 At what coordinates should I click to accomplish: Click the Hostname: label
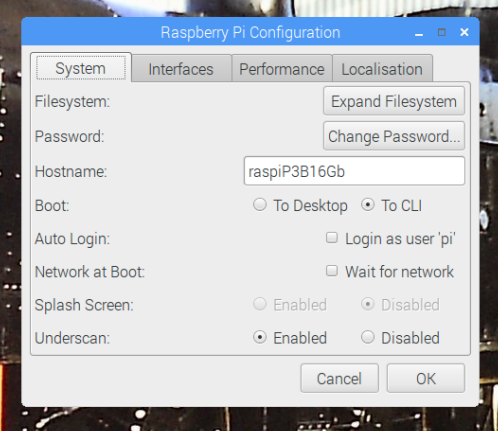coord(71,172)
